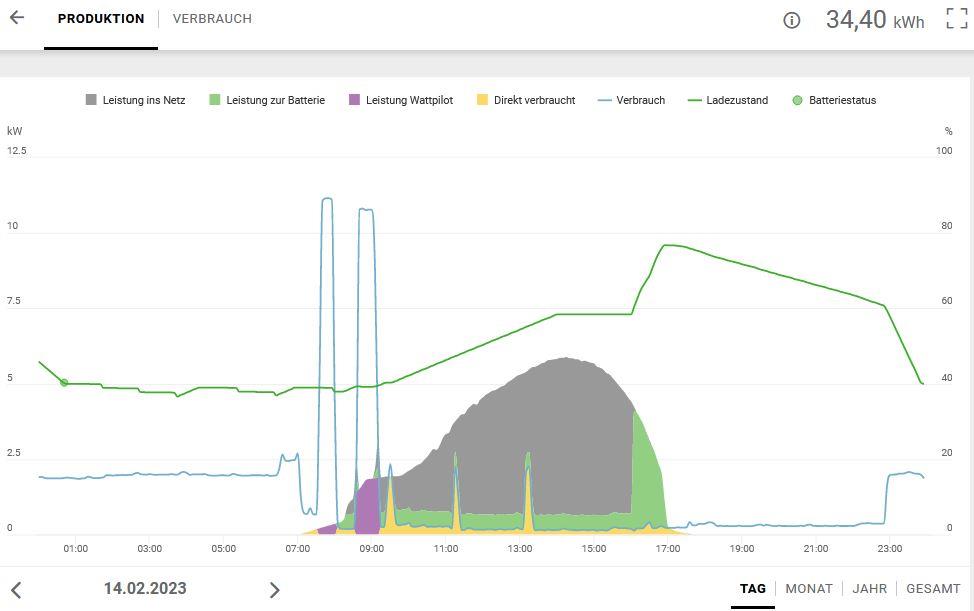This screenshot has width=974, height=611.
Task: Select the JAHR view
Action: click(870, 588)
